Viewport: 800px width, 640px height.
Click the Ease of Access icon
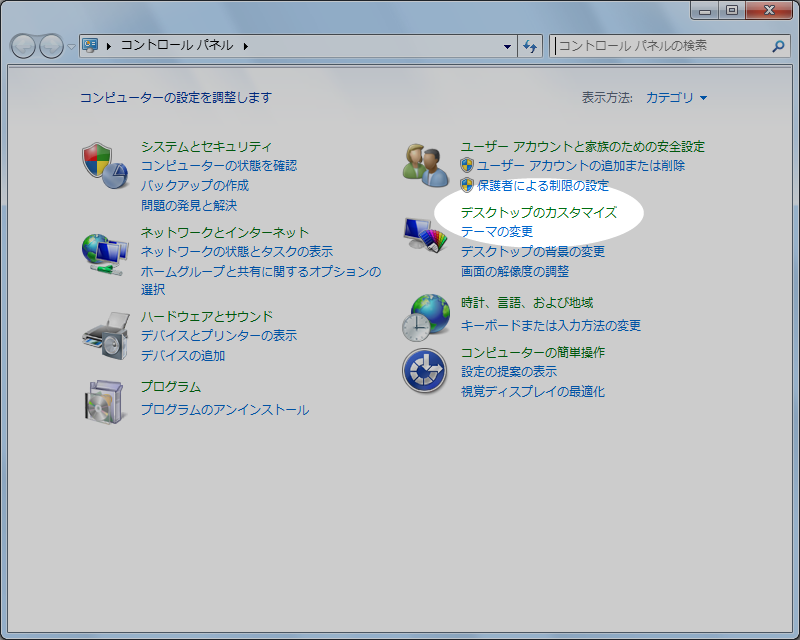coord(424,371)
